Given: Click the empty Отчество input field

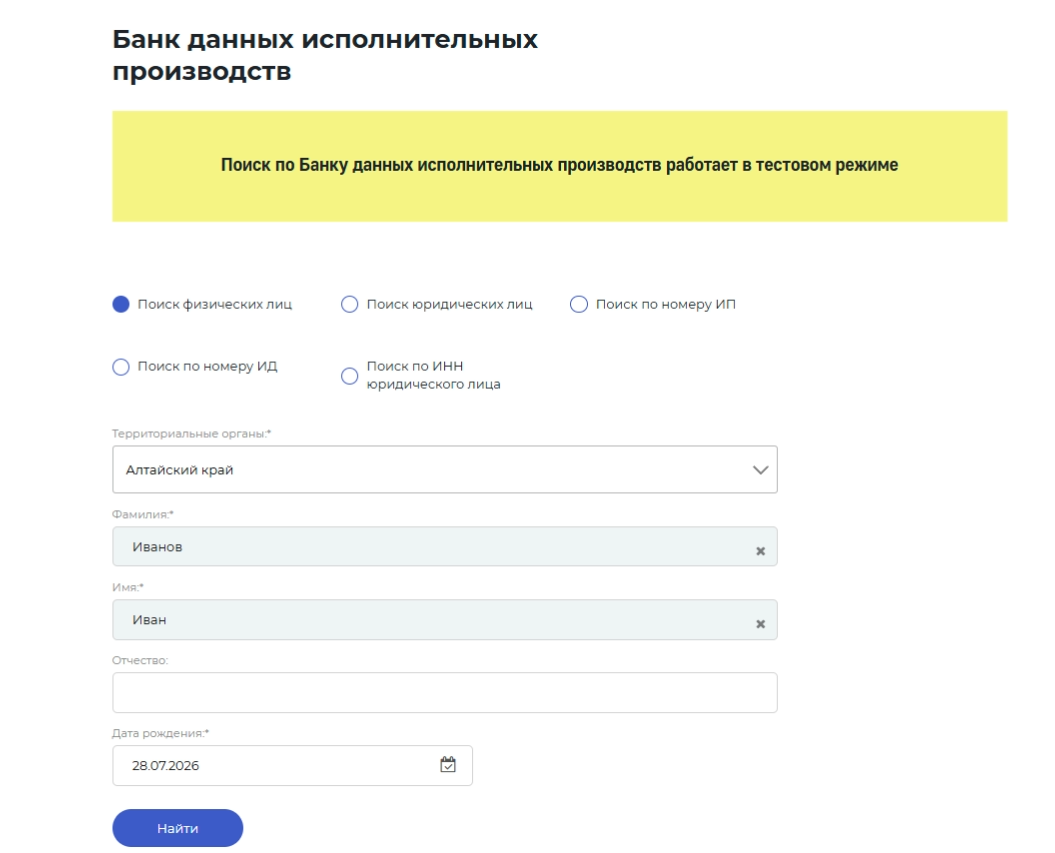Looking at the screenshot, I should pyautogui.click(x=445, y=692).
